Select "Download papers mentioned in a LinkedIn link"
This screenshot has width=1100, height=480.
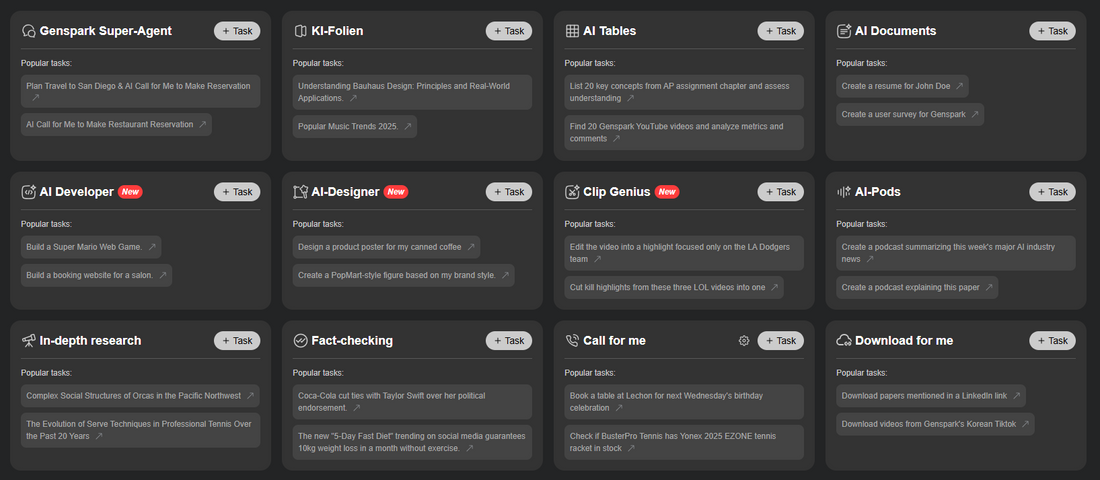tap(931, 396)
